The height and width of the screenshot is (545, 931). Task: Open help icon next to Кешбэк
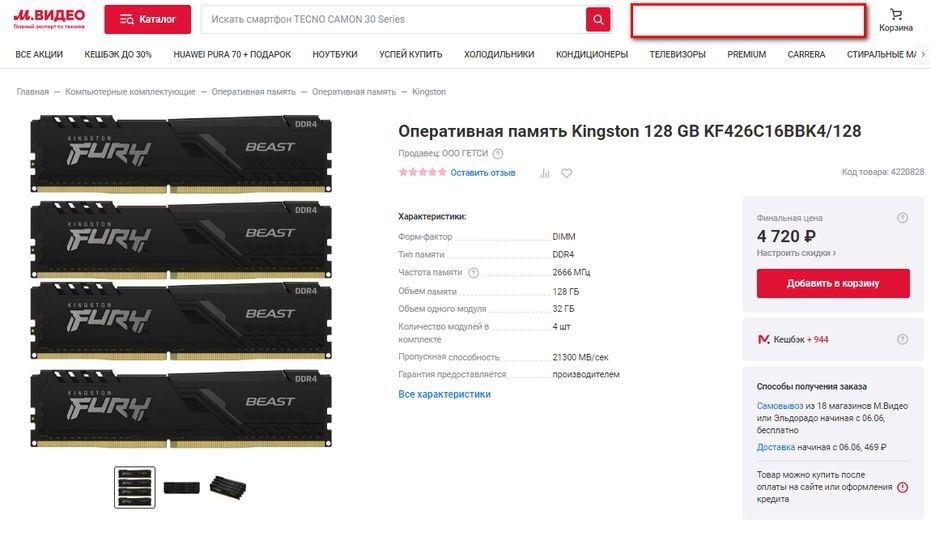(x=902, y=340)
